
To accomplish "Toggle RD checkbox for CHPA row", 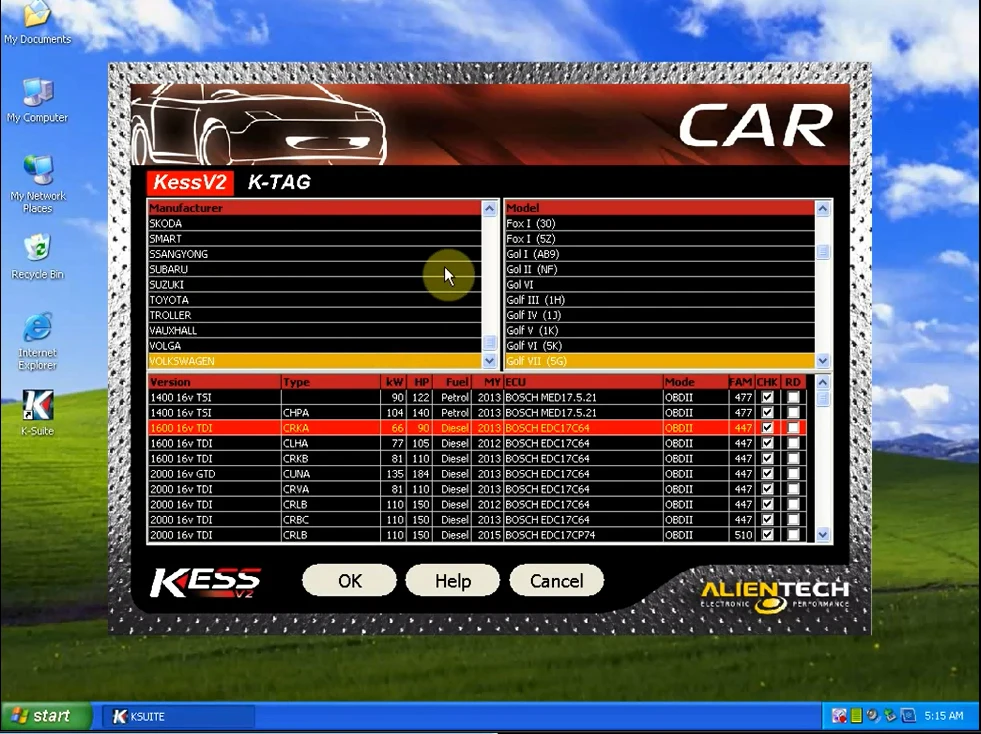I will click(x=793, y=412).
